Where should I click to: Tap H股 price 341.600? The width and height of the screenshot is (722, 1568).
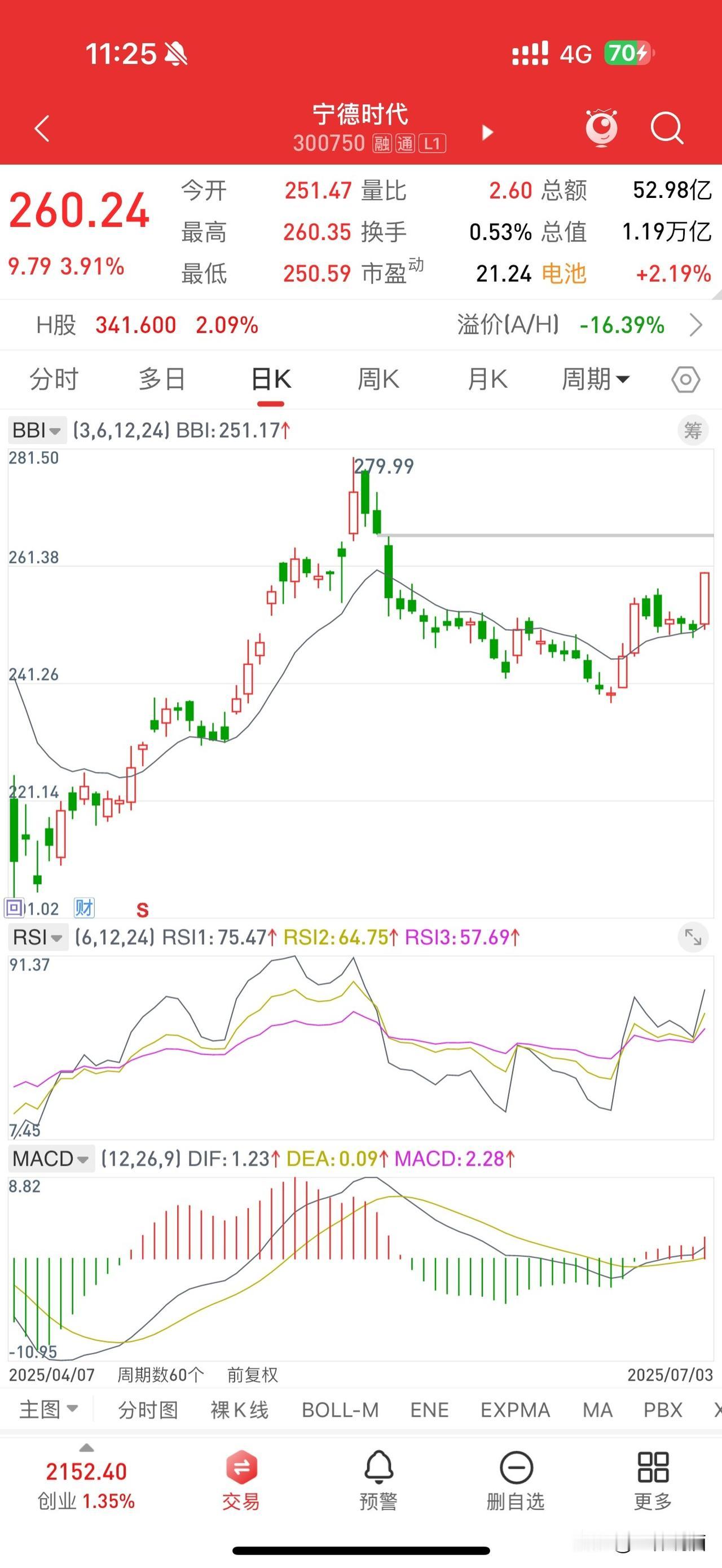point(136,325)
